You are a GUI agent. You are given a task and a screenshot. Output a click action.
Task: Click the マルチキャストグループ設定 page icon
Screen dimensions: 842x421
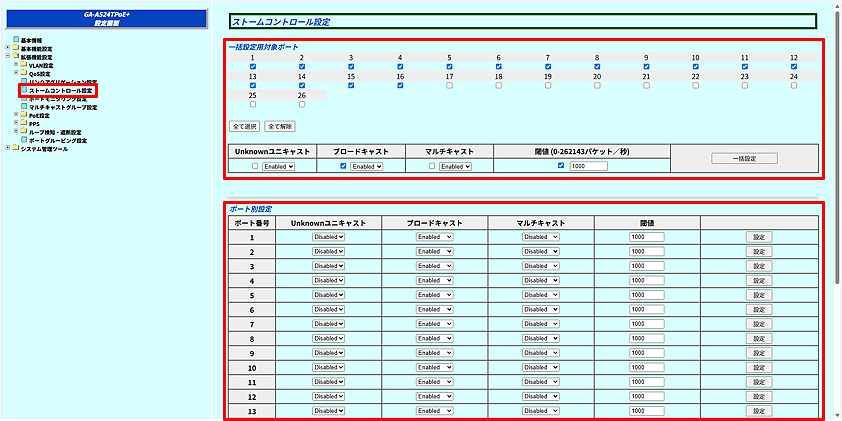point(24,107)
